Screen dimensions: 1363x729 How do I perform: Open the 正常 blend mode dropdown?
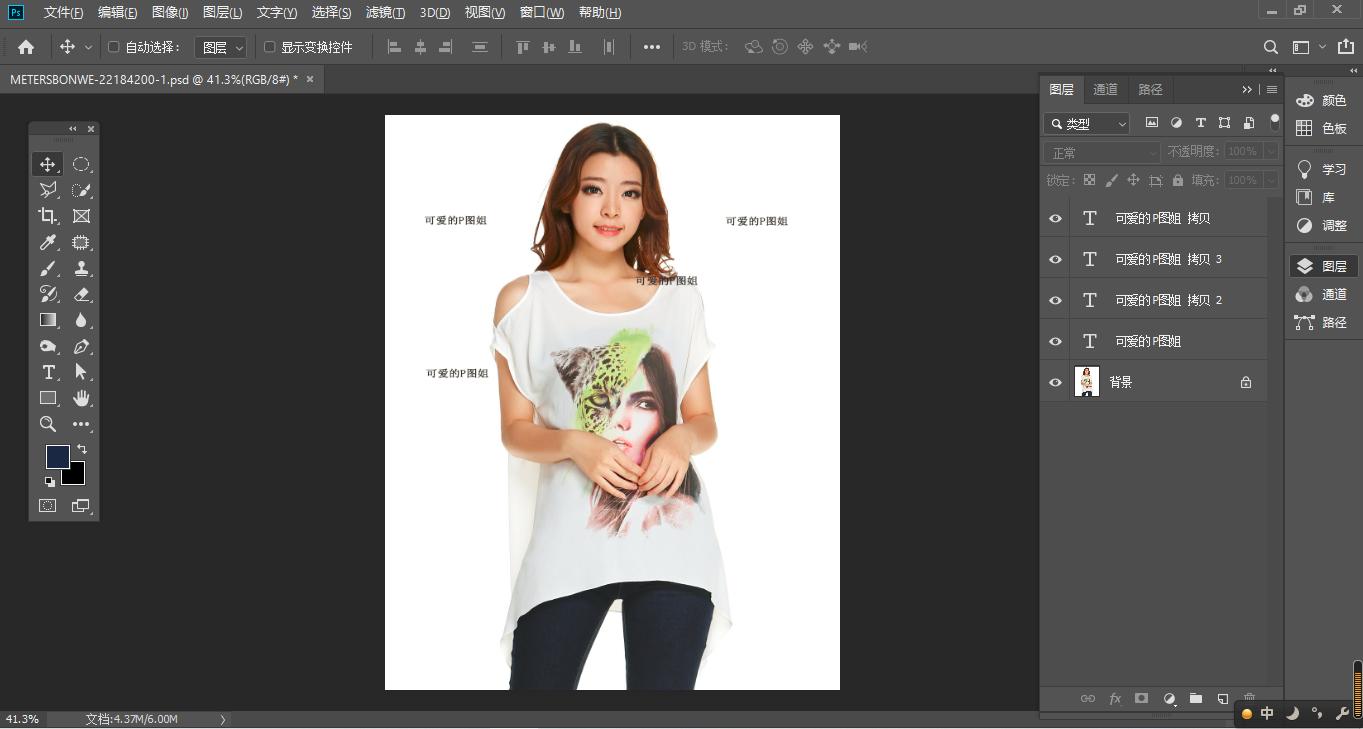(1101, 152)
